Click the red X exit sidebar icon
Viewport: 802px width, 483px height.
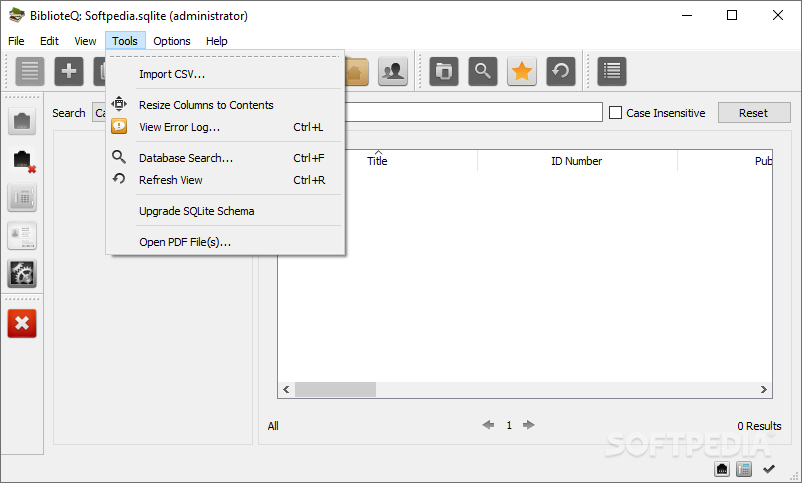[22, 323]
